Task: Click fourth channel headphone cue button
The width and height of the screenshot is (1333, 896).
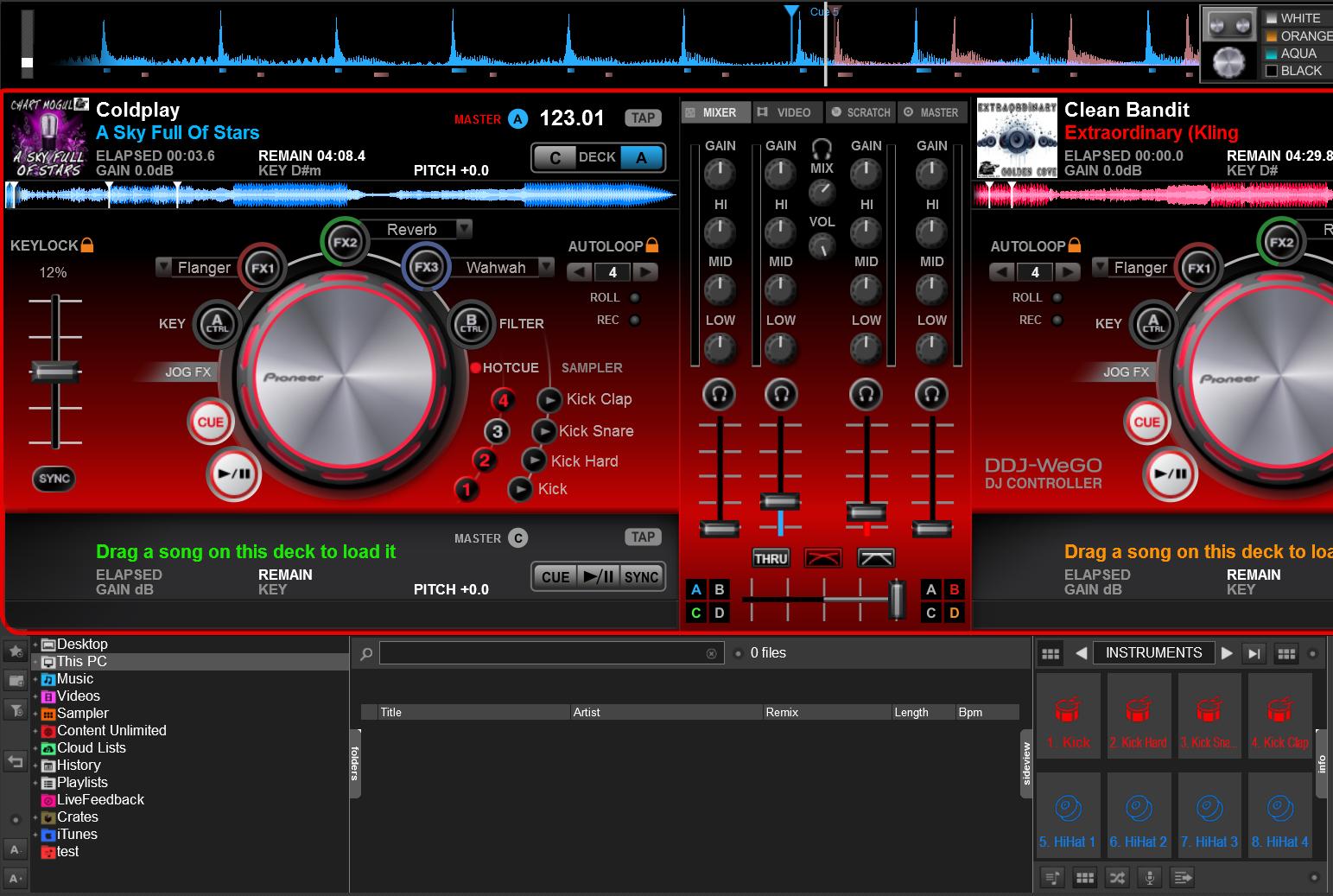Action: tap(931, 395)
